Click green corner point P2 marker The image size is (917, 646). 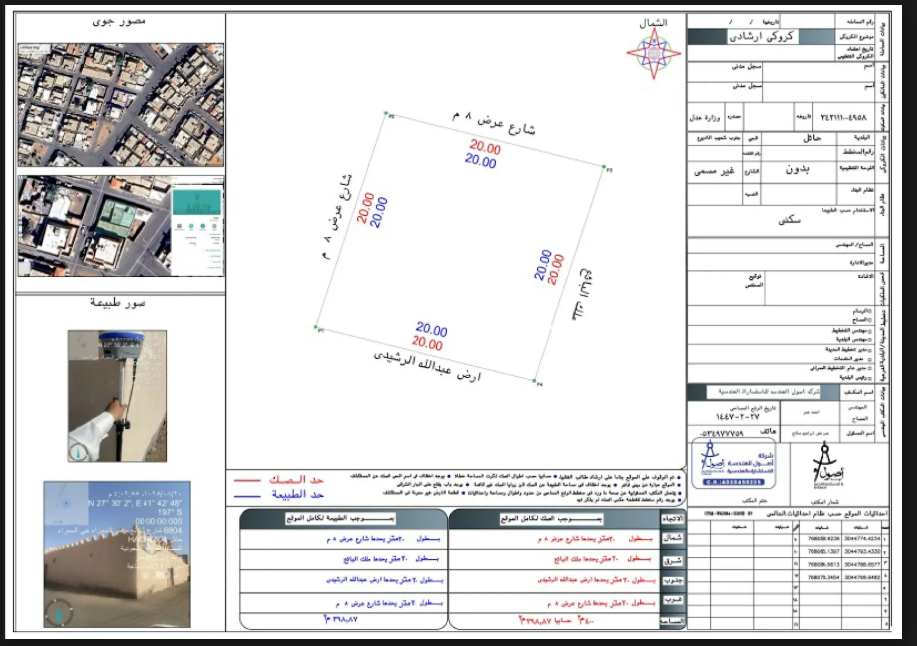tap(386, 113)
